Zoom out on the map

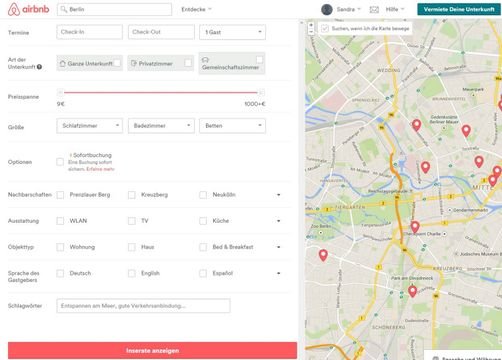[x=311, y=32]
